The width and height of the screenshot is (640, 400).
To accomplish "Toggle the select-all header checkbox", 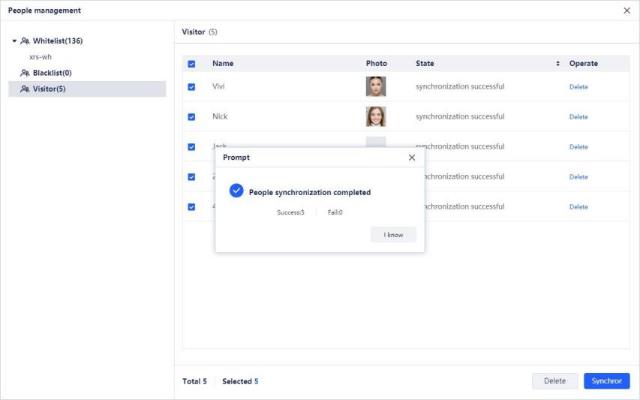I will [x=192, y=64].
